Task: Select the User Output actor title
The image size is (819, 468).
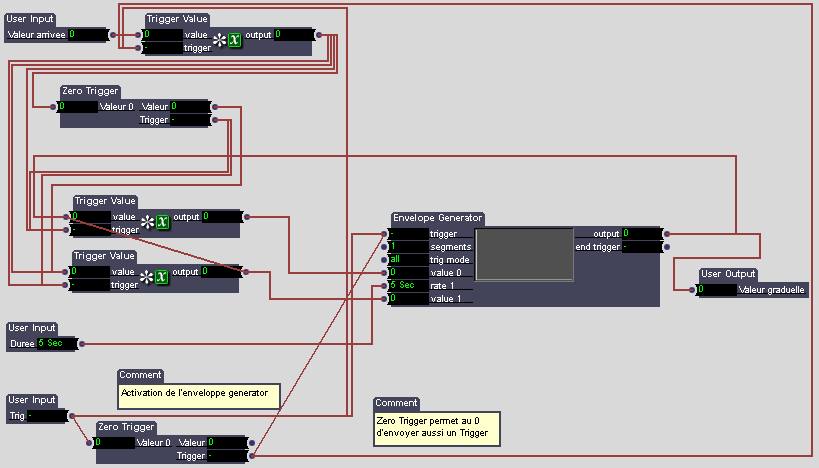Action: 727,274
